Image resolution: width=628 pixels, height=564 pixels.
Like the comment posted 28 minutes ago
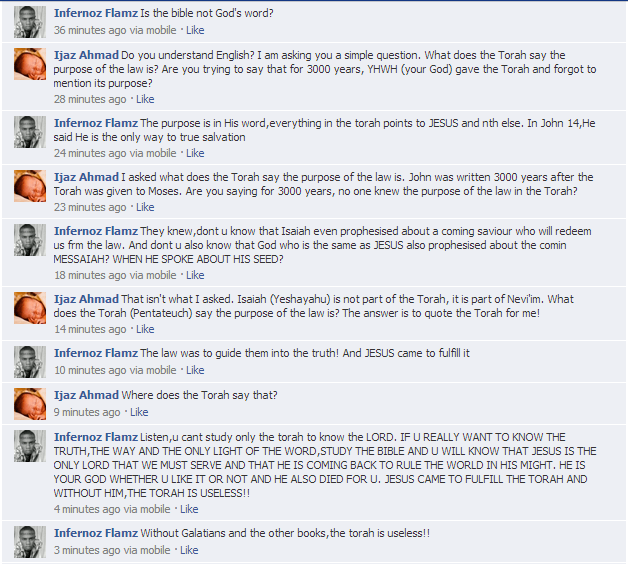[145, 99]
